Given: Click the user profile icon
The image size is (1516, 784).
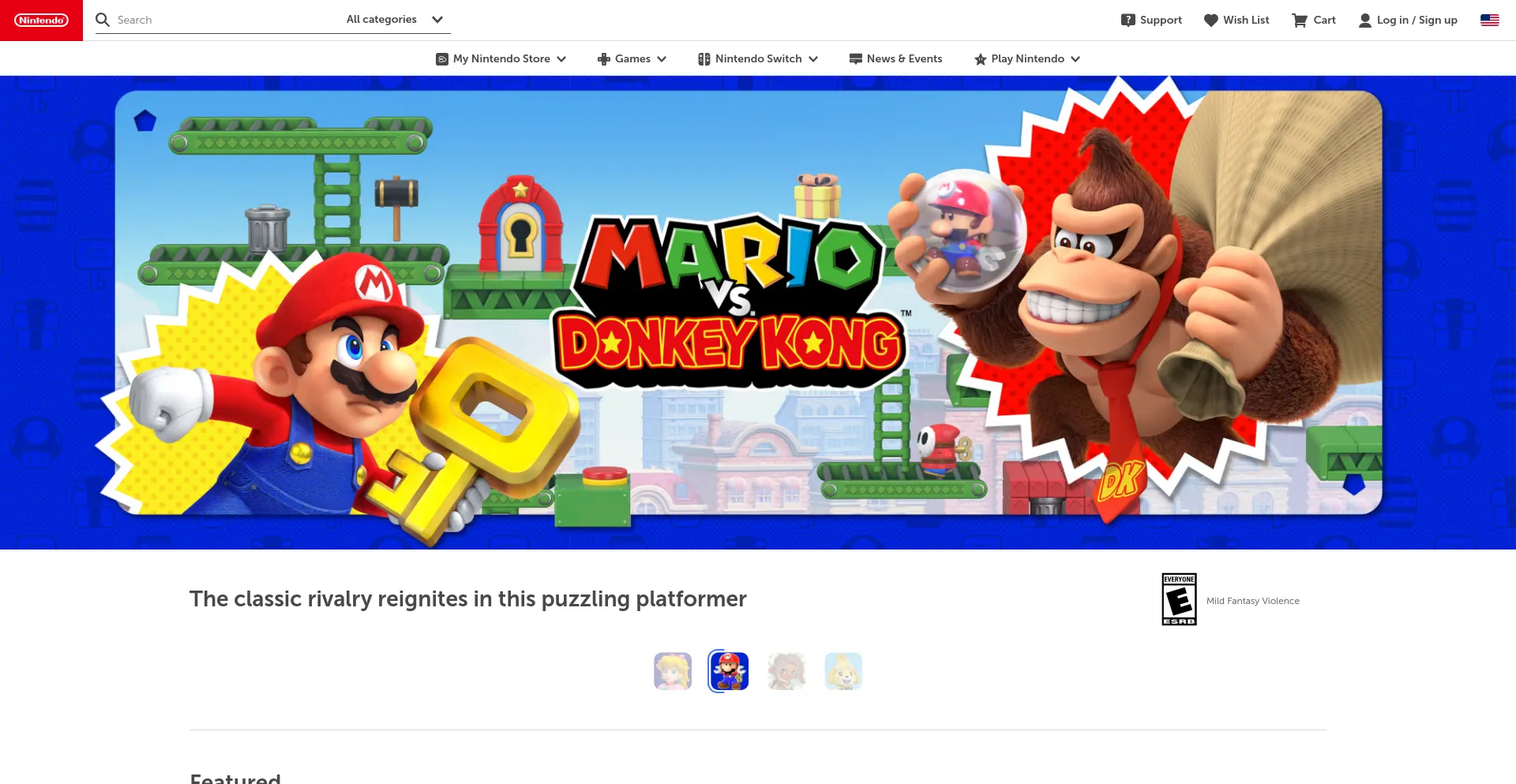Looking at the screenshot, I should (1365, 21).
